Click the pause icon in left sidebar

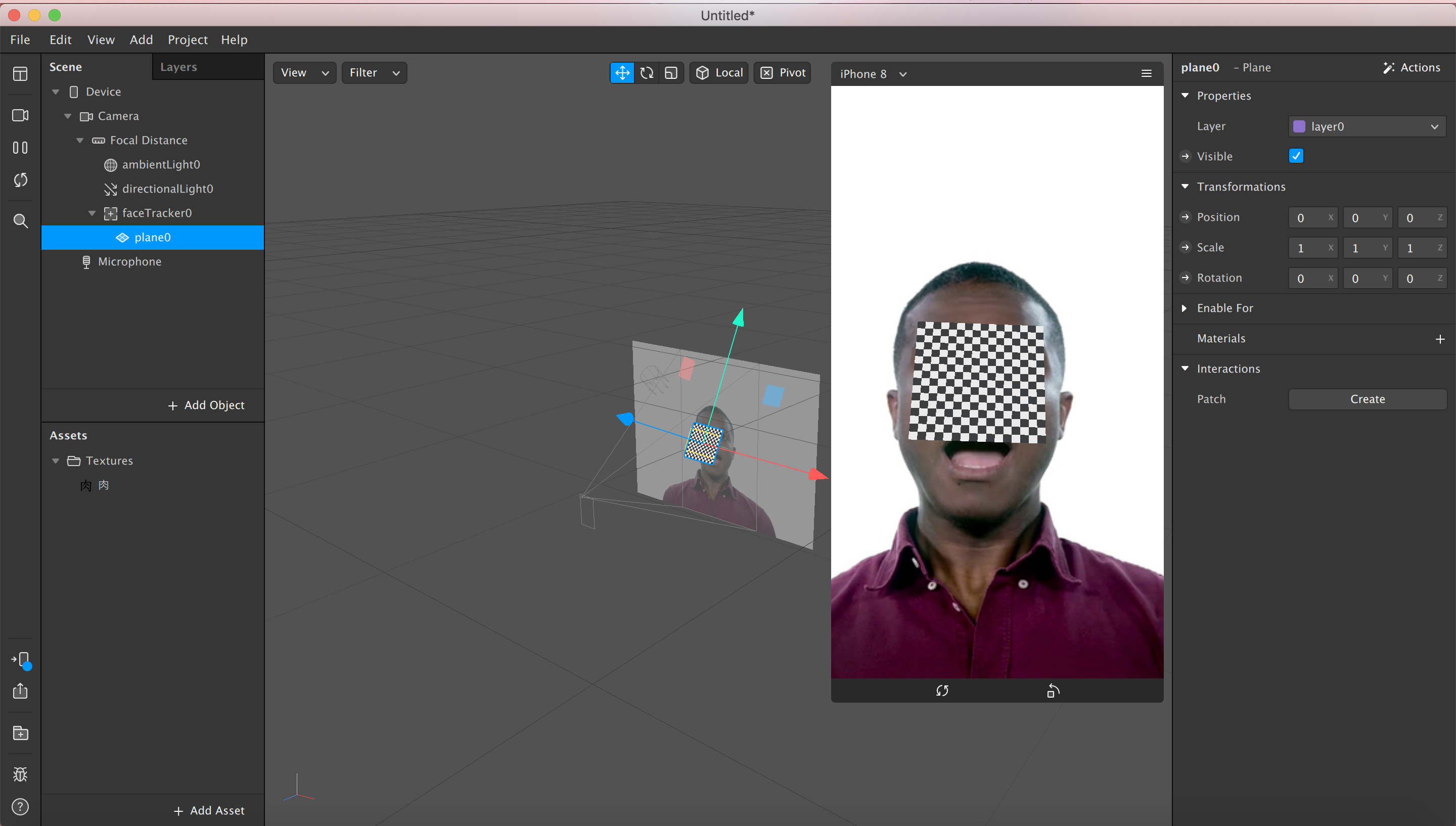pos(20,148)
